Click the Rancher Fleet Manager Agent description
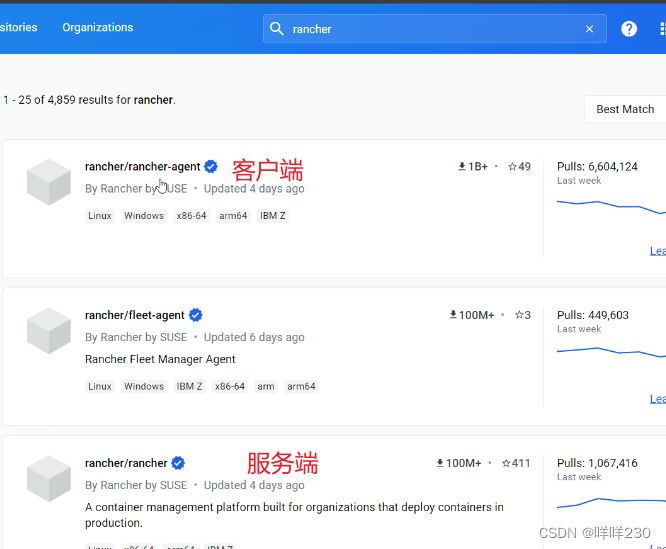The height and width of the screenshot is (549, 666). [x=160, y=359]
